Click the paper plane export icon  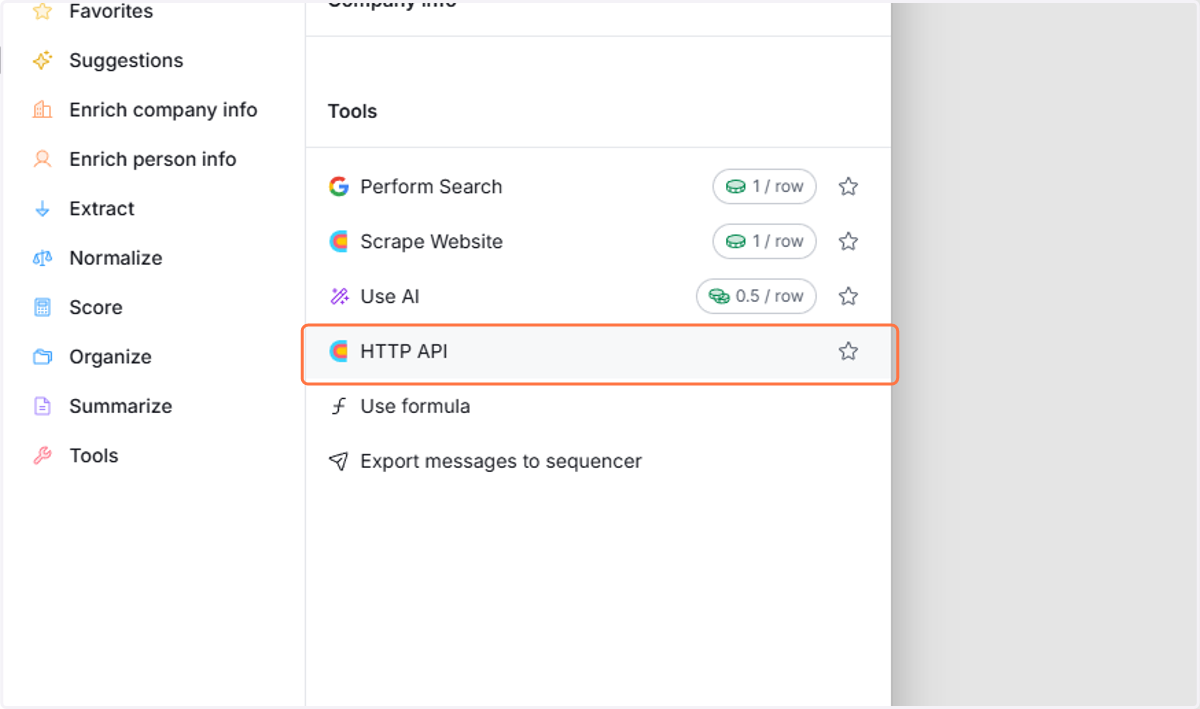point(339,462)
